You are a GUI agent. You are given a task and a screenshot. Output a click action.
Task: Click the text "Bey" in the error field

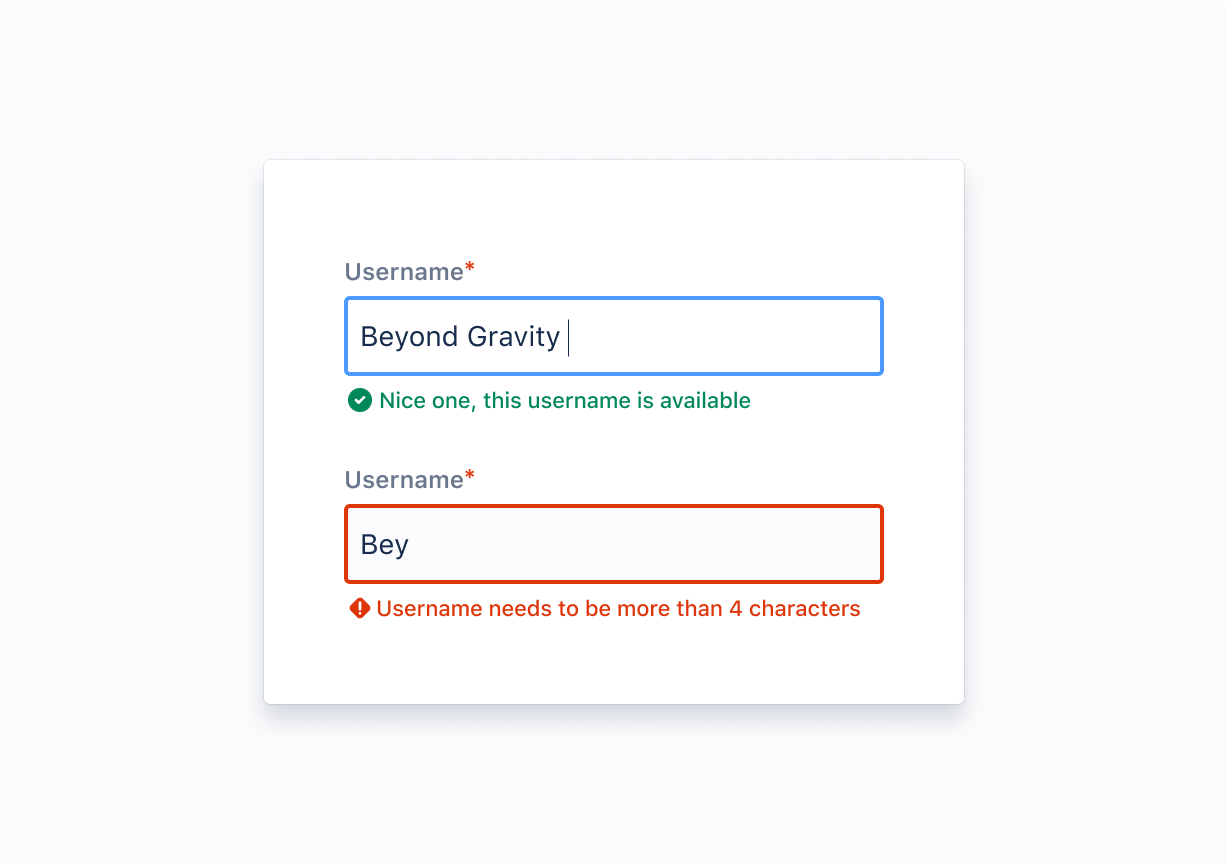point(385,545)
